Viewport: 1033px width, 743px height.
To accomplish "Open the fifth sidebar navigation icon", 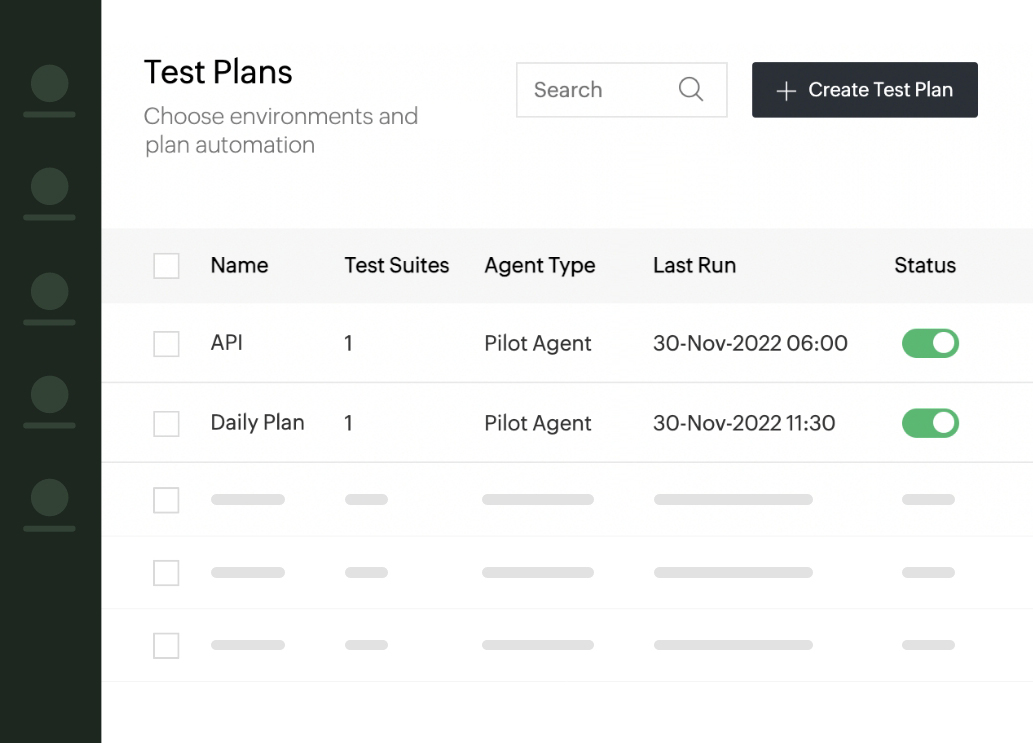I will coord(50,497).
